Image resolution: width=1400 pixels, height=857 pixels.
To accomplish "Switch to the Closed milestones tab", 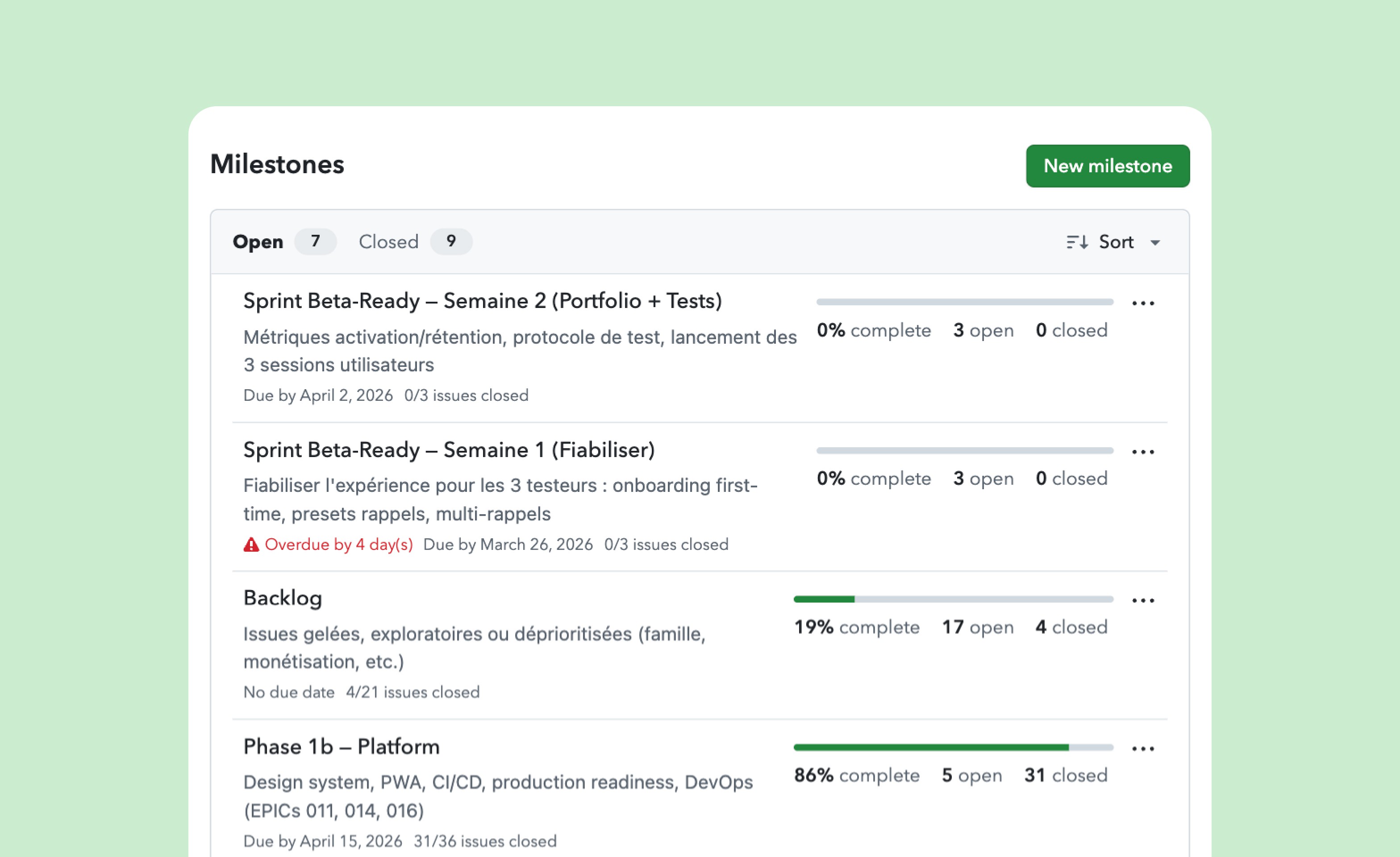I will 389,242.
